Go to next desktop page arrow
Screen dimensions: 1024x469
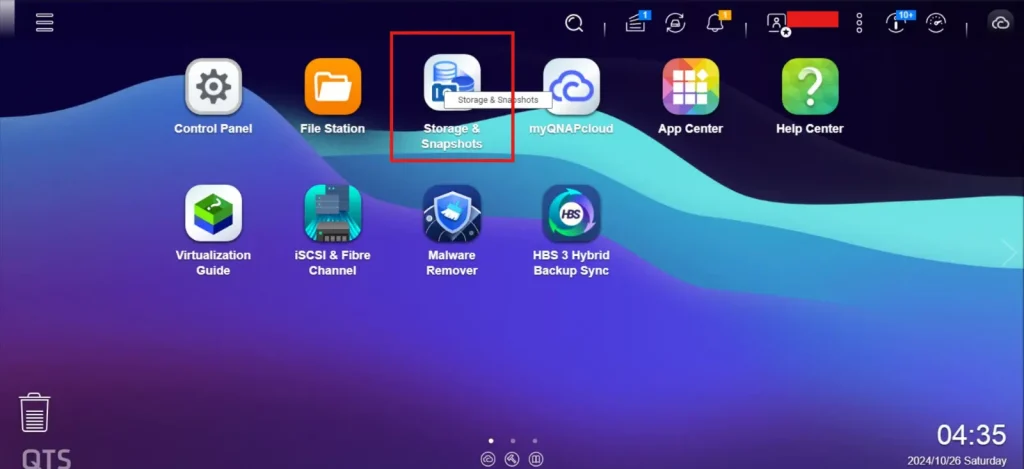pos(1008,254)
